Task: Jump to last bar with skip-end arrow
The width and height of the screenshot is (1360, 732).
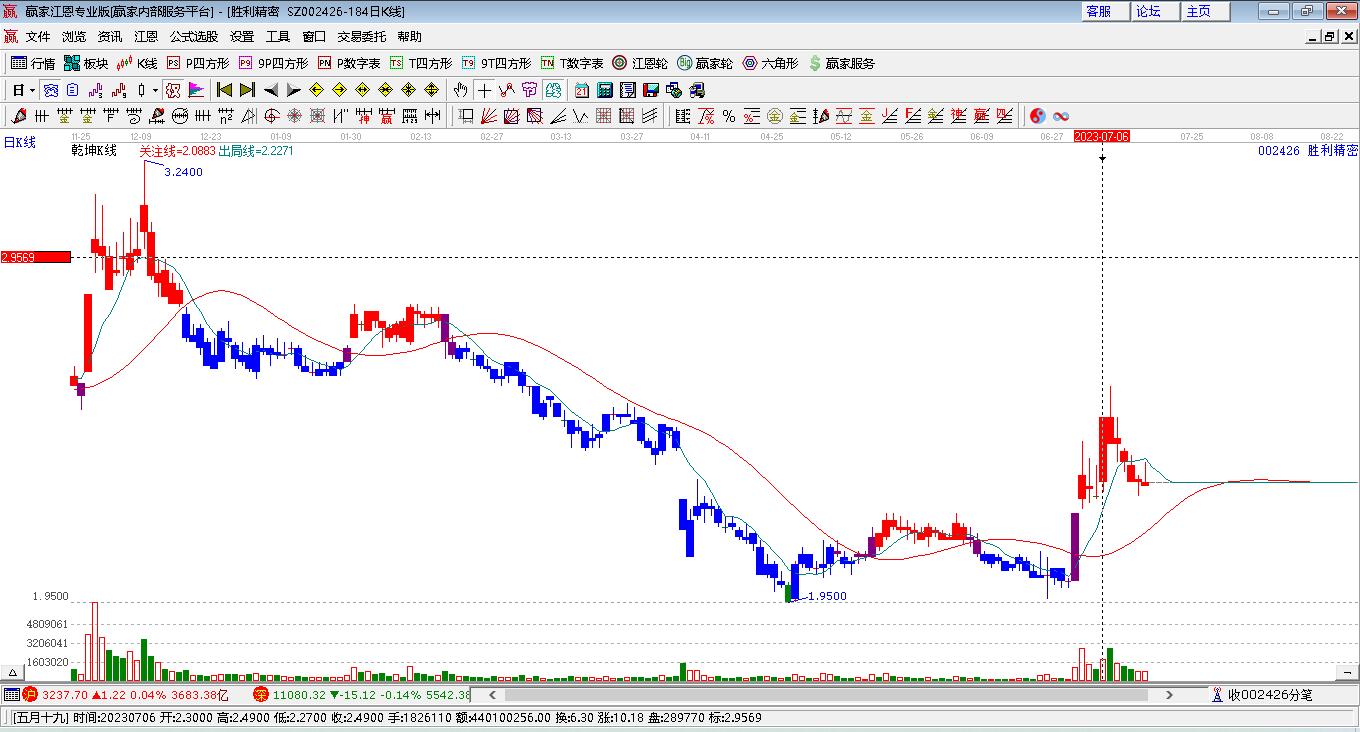Action: (247, 90)
